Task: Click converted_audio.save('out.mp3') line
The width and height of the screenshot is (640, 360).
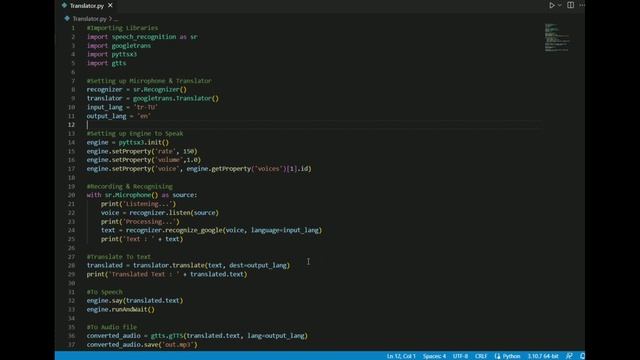Action: coord(142,344)
